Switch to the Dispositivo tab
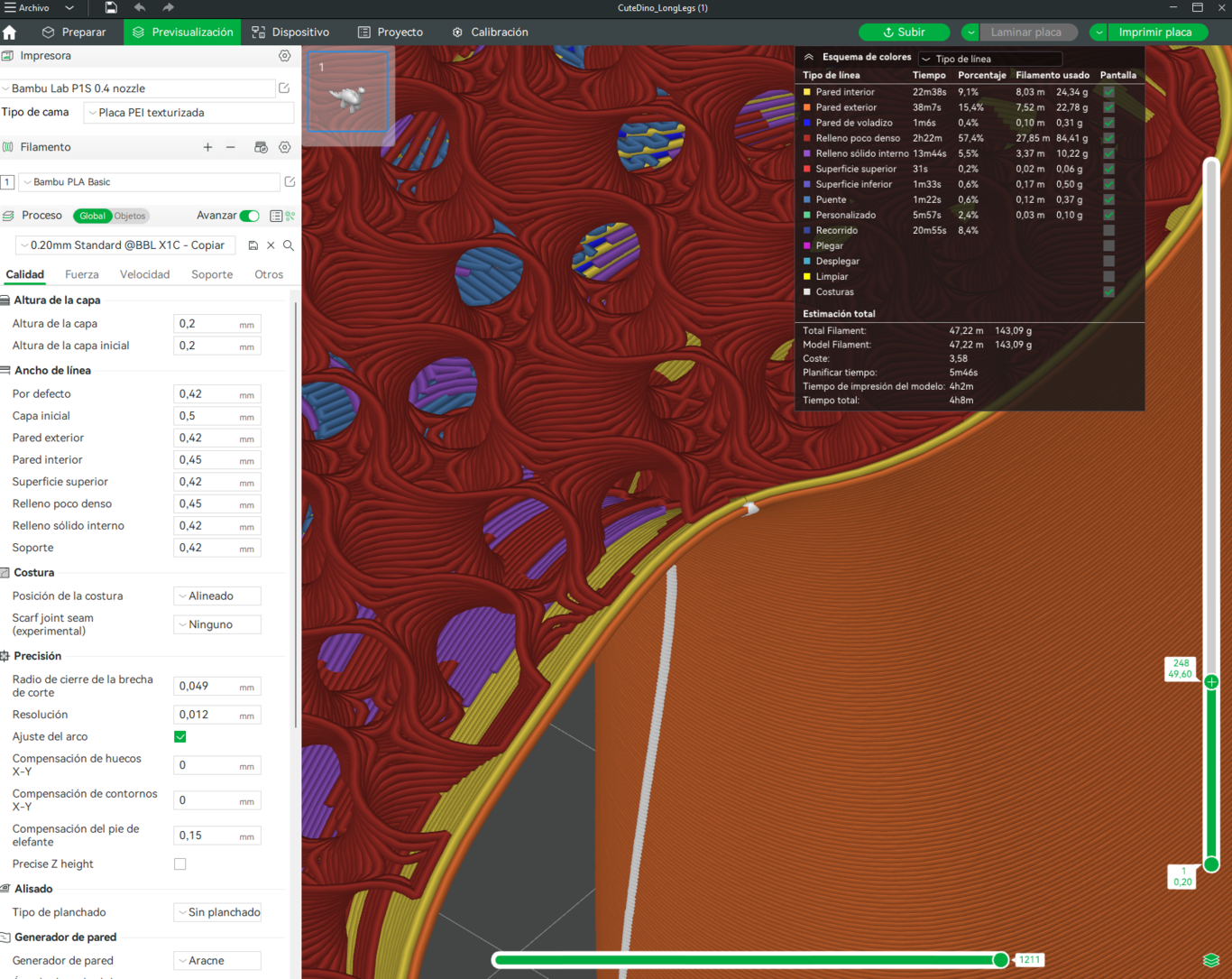Viewport: 1232px width, 979px height. 291,32
